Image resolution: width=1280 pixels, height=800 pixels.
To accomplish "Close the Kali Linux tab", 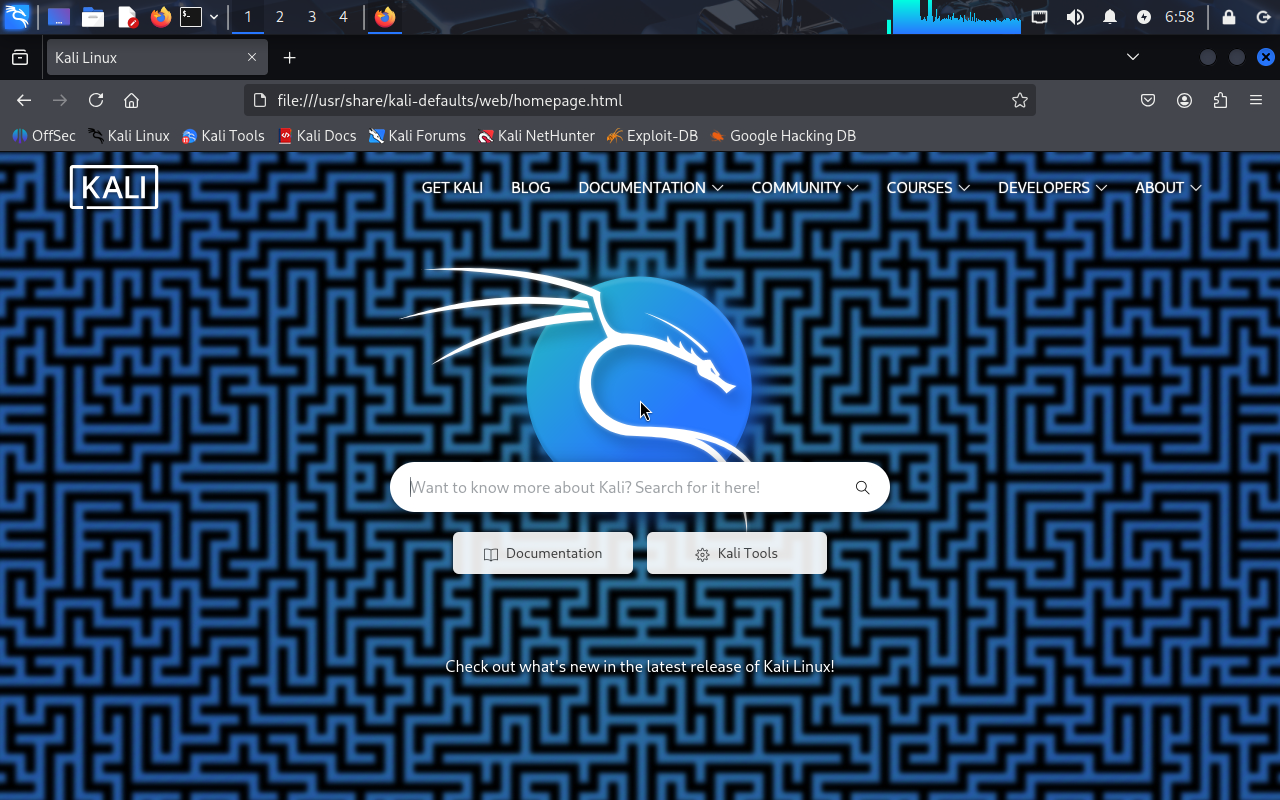I will coord(252,58).
